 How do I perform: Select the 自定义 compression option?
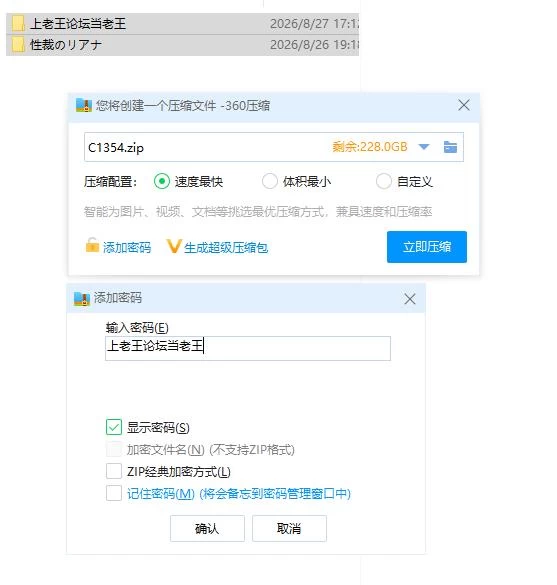384,181
